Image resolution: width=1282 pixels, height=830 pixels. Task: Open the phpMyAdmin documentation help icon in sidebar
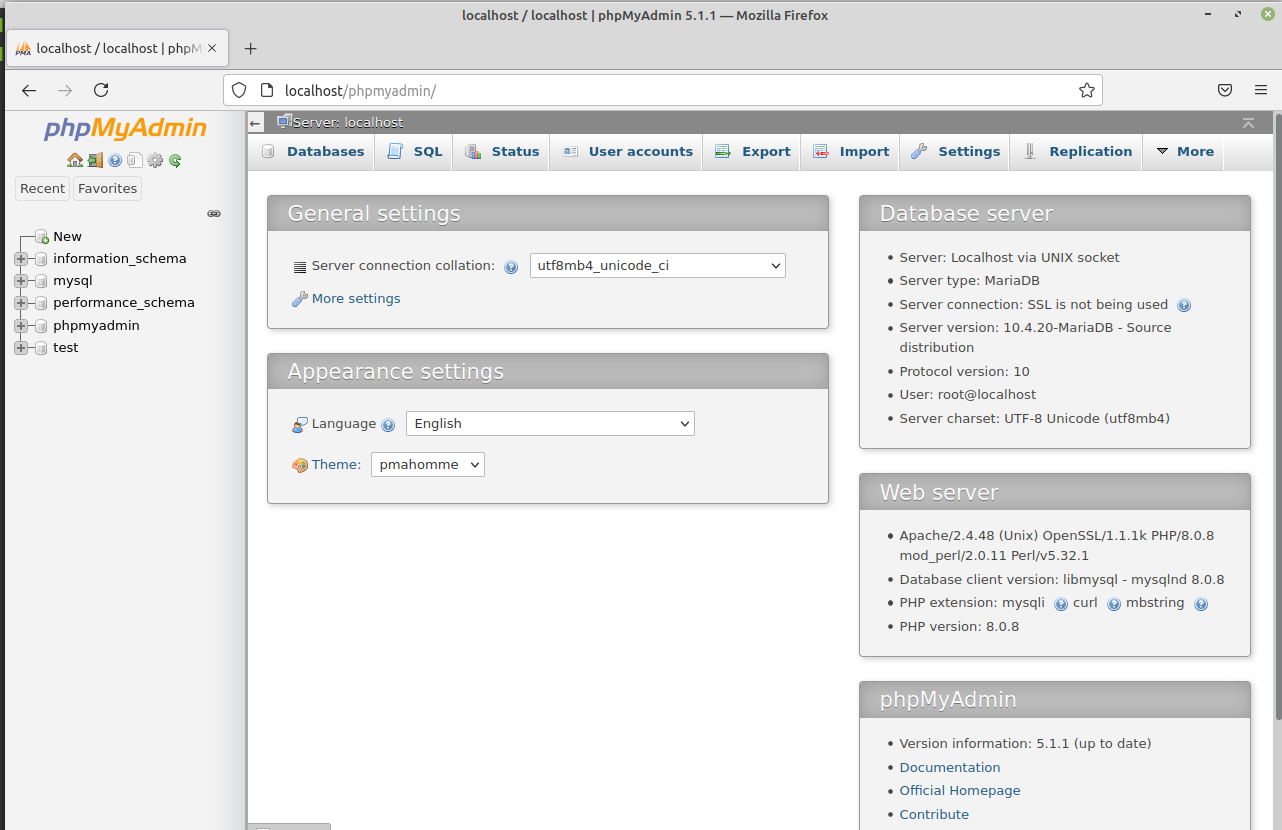pyautogui.click(x=115, y=160)
